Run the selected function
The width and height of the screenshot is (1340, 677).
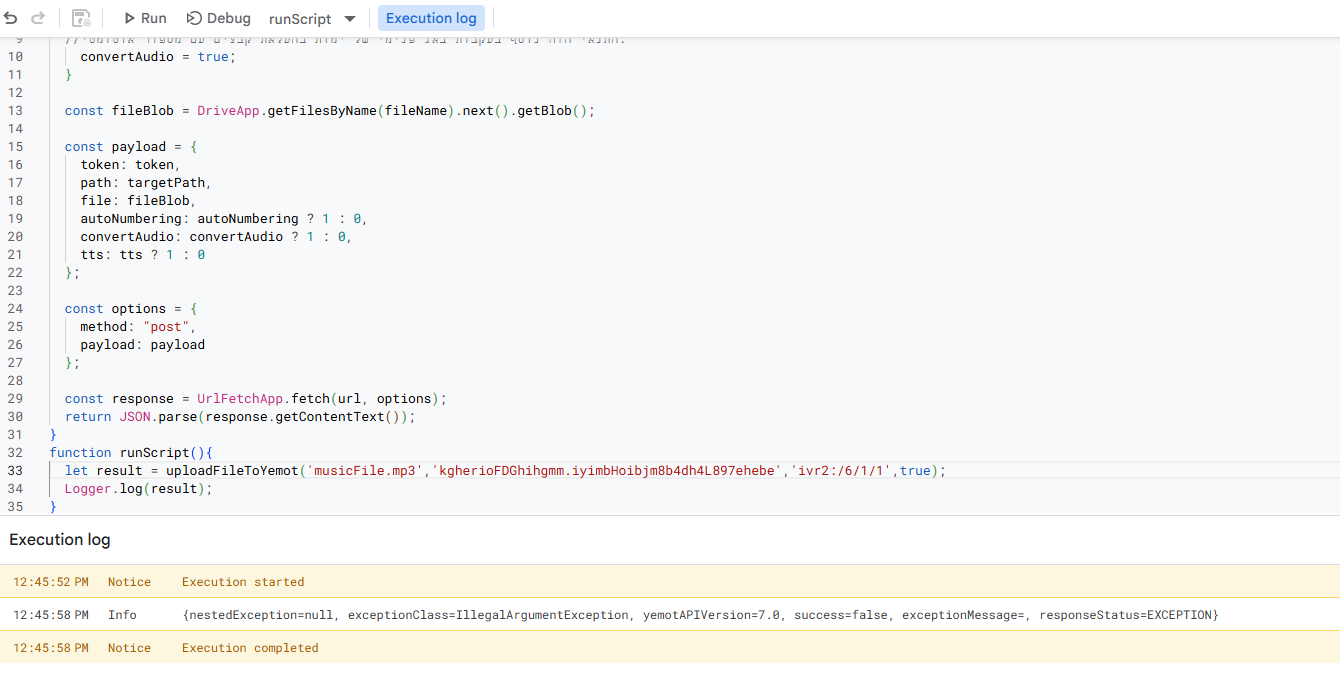click(145, 18)
